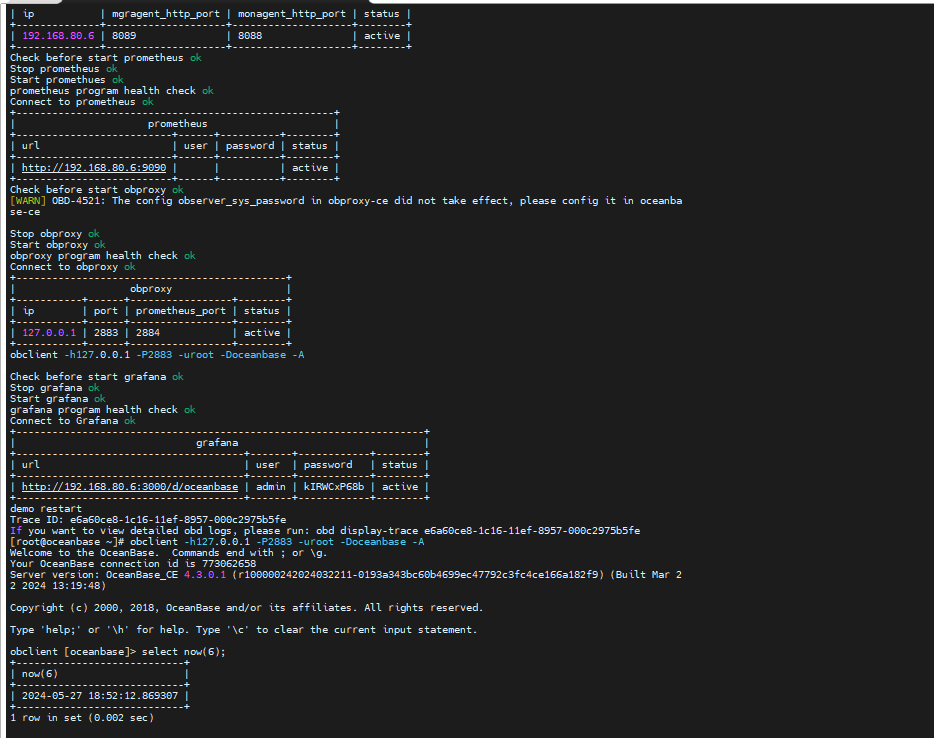
Task: Click the mgragent_http_port column header
Action: 166,14
